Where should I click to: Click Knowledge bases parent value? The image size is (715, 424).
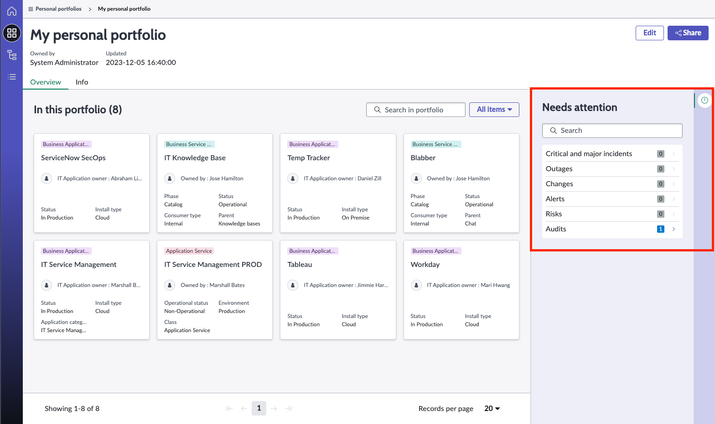point(239,223)
